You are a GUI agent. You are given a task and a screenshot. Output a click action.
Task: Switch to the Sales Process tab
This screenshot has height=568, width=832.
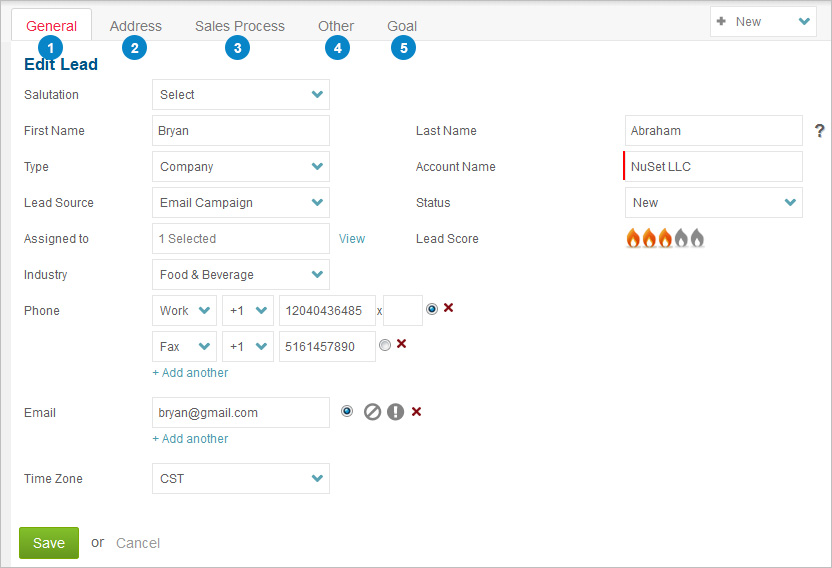(240, 26)
